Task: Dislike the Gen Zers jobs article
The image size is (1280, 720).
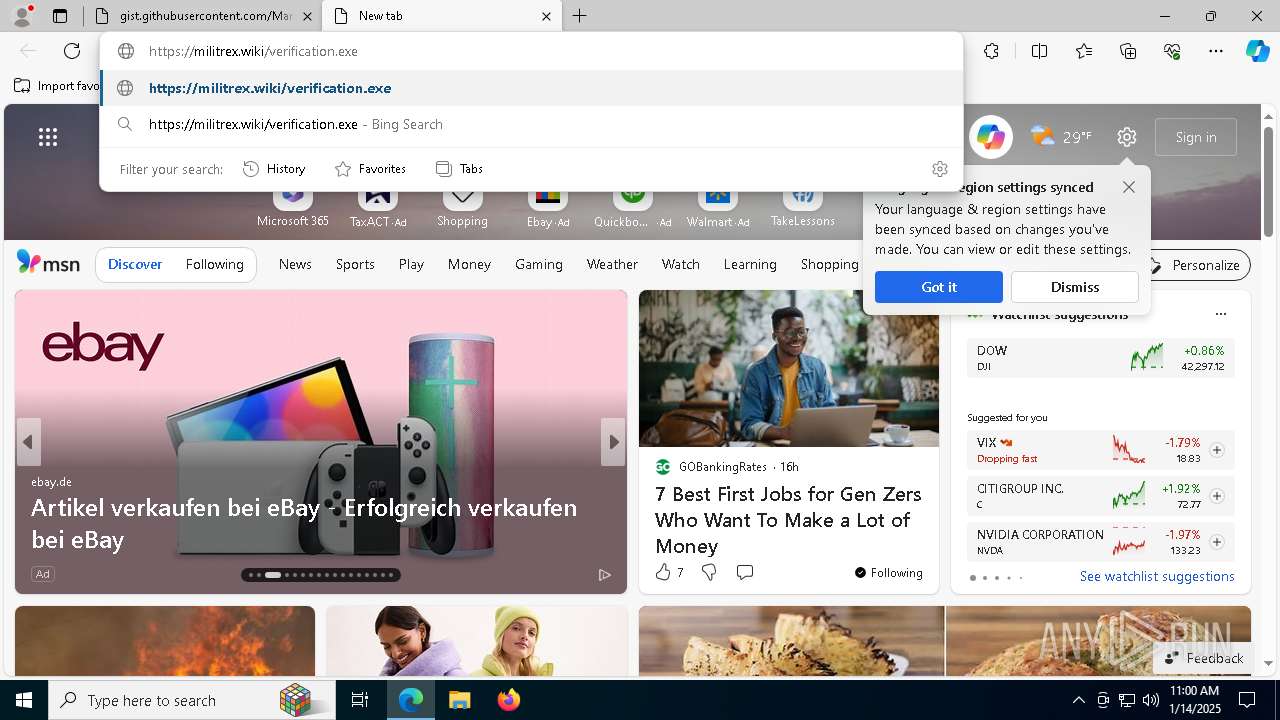Action: 709,572
